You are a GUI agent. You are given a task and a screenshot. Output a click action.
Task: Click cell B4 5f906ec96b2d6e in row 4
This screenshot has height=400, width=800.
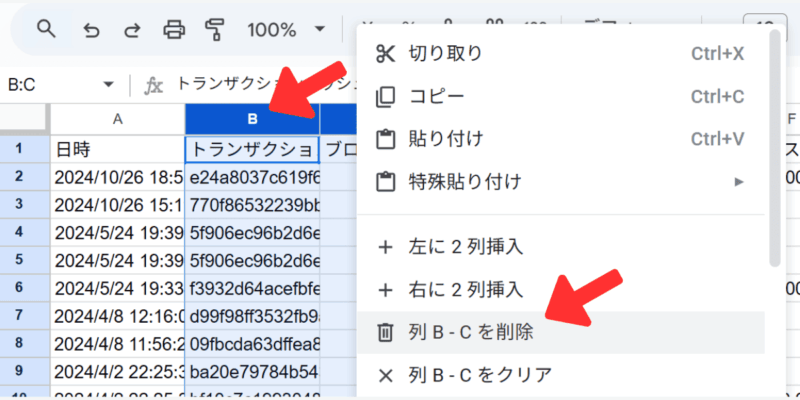click(253, 232)
